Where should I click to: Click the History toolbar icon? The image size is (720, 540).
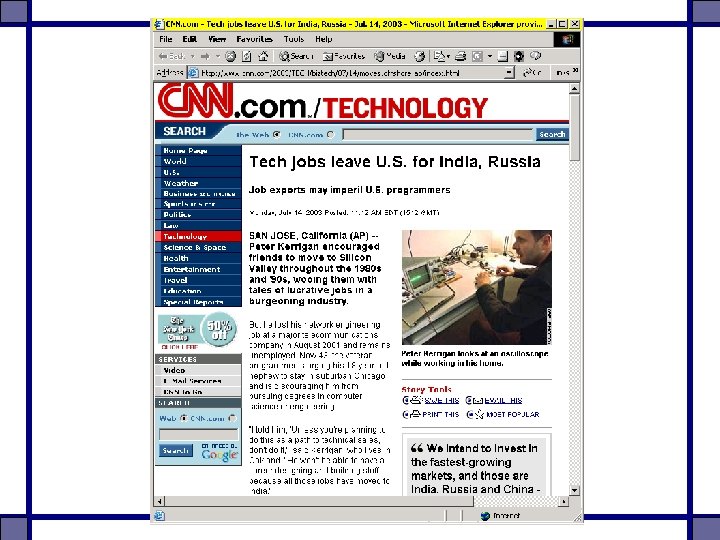tap(419, 56)
